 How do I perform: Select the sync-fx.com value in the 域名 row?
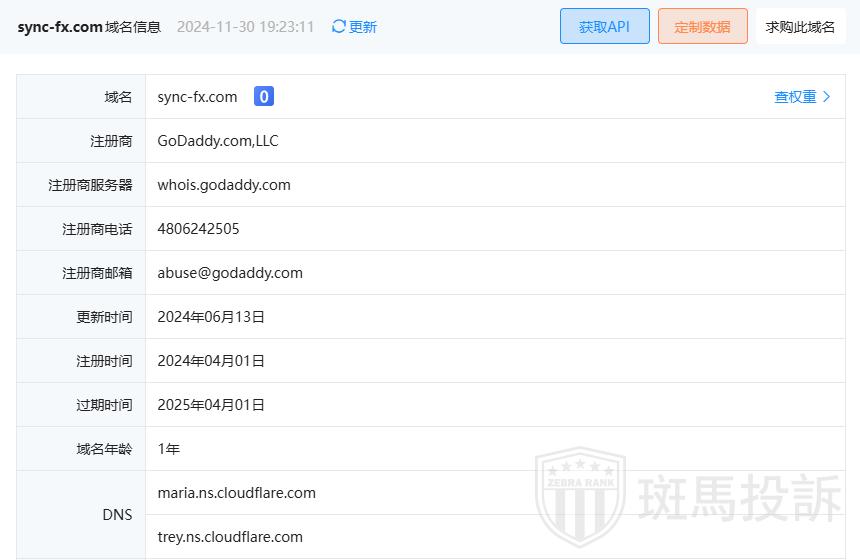click(197, 97)
